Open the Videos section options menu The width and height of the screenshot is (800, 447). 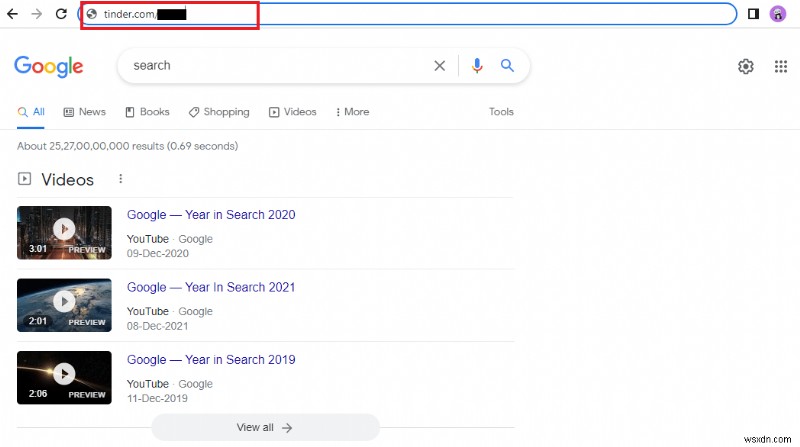coord(121,179)
